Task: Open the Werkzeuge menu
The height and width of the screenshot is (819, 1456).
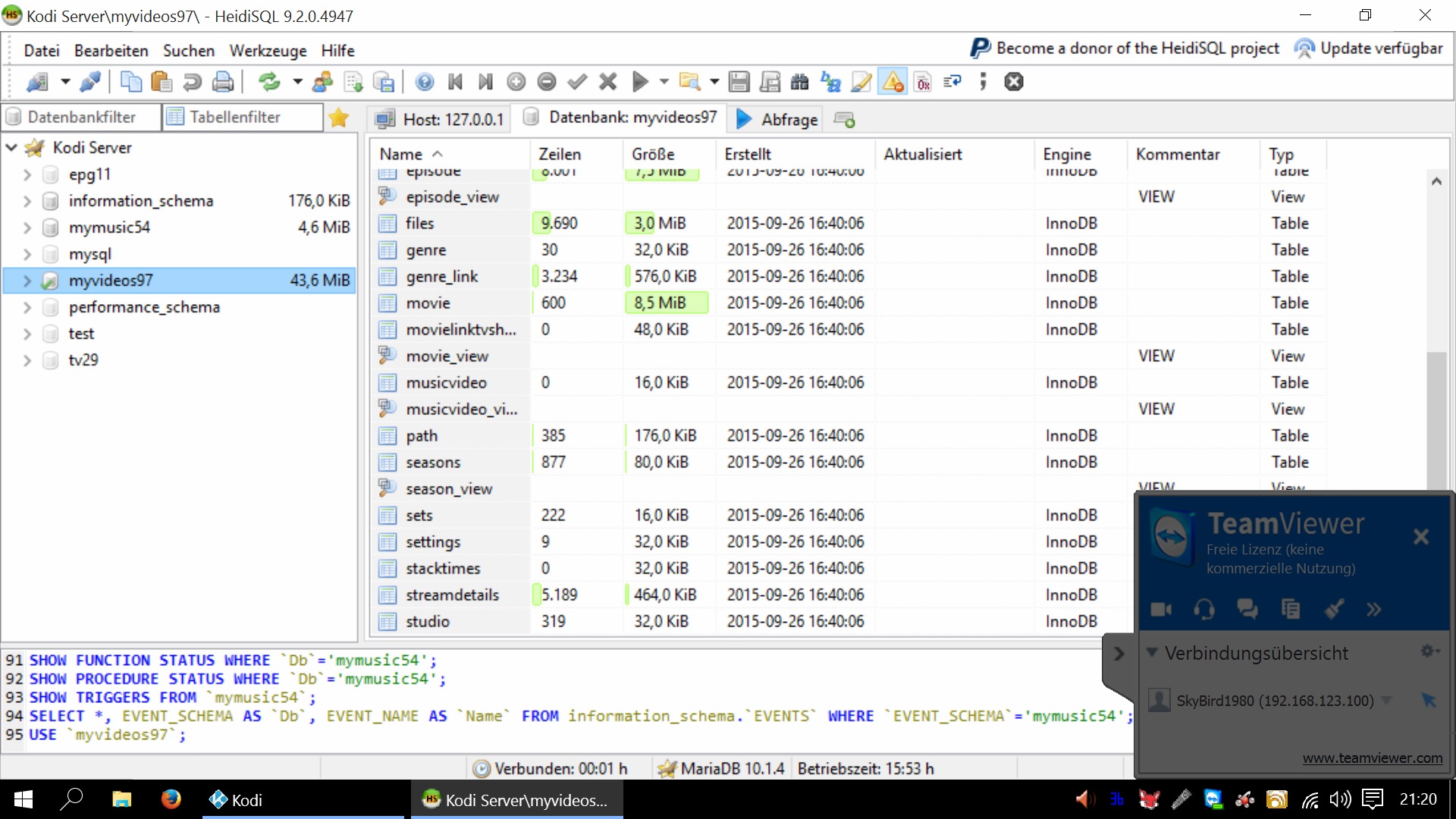Action: pyautogui.click(x=268, y=50)
